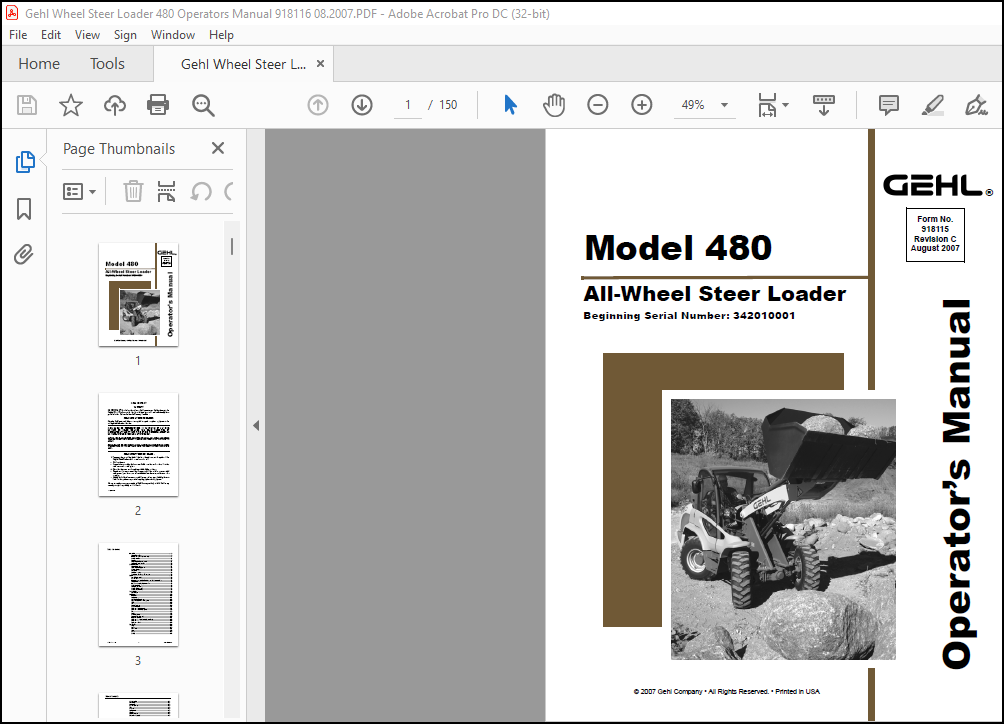Image resolution: width=1004 pixels, height=724 pixels.
Task: Open the Find text magnifier tool
Action: click(x=203, y=105)
